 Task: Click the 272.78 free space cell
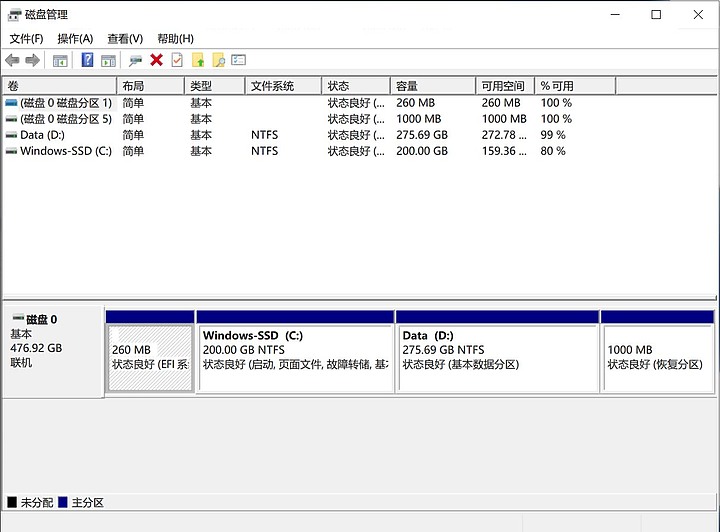(x=504, y=135)
